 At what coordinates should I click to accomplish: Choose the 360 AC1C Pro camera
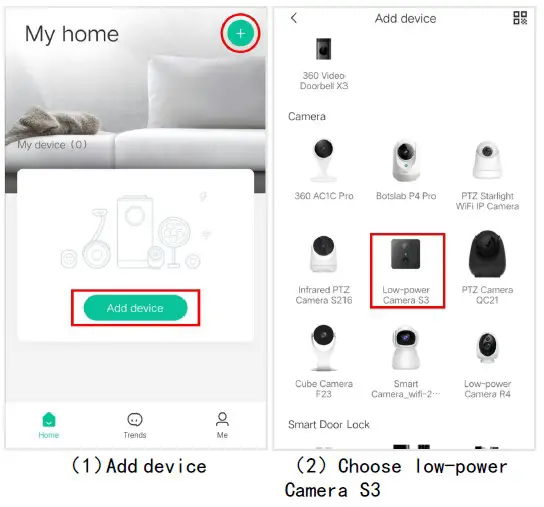coord(324,170)
